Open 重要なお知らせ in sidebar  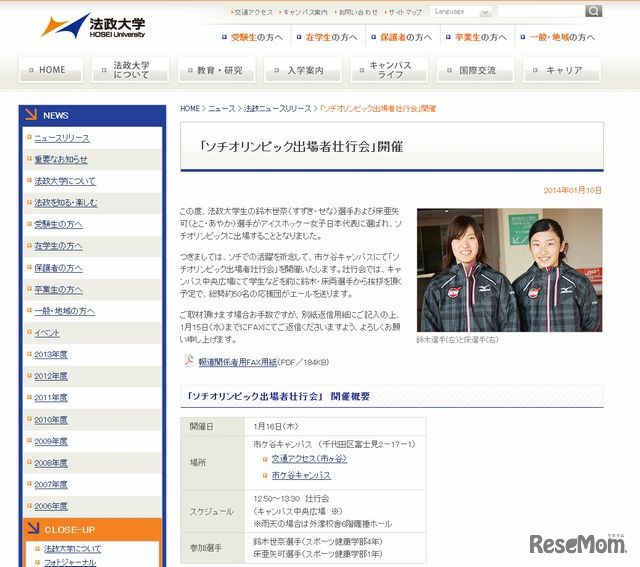coord(61,159)
